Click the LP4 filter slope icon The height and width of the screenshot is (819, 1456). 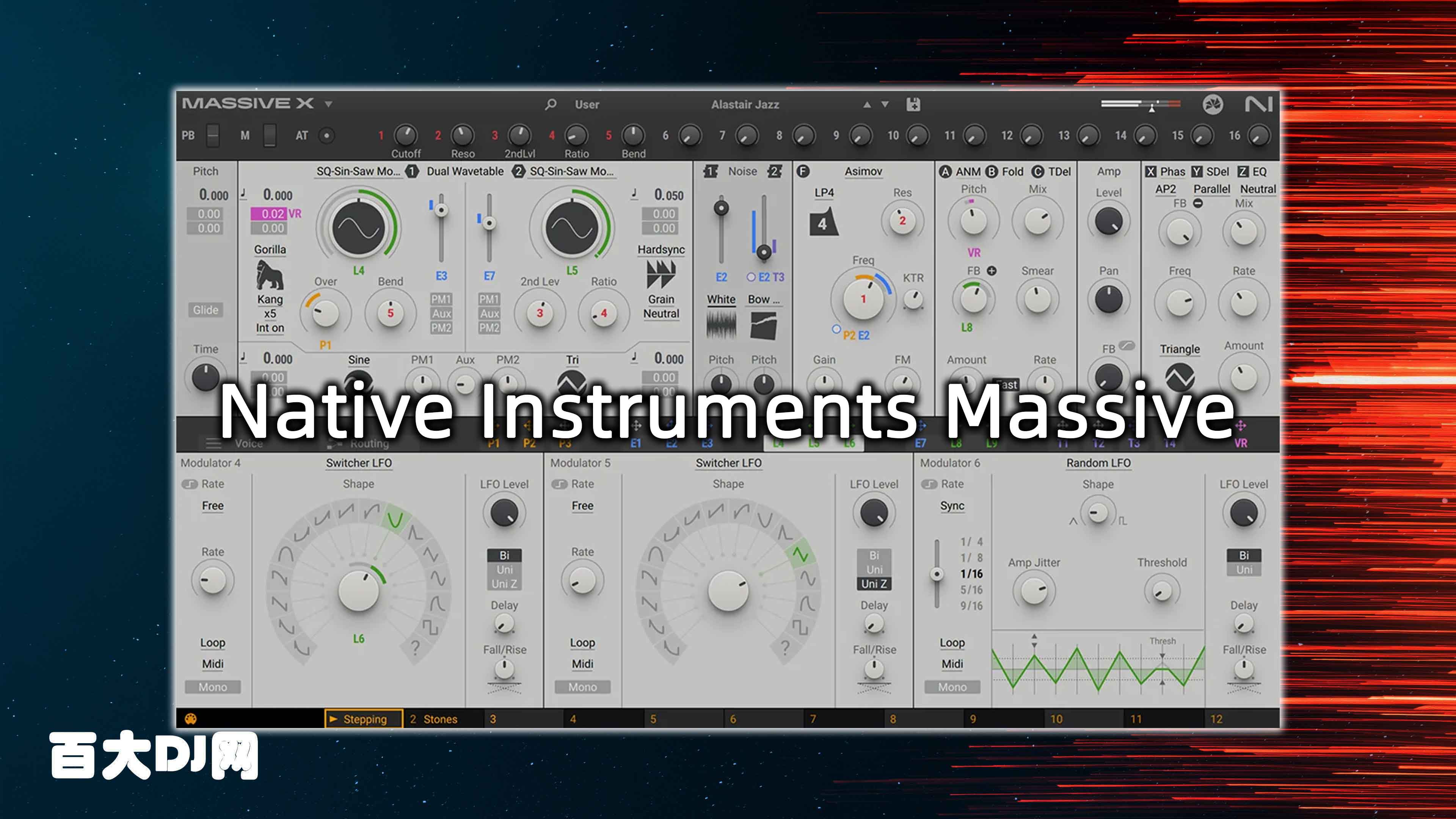click(824, 223)
